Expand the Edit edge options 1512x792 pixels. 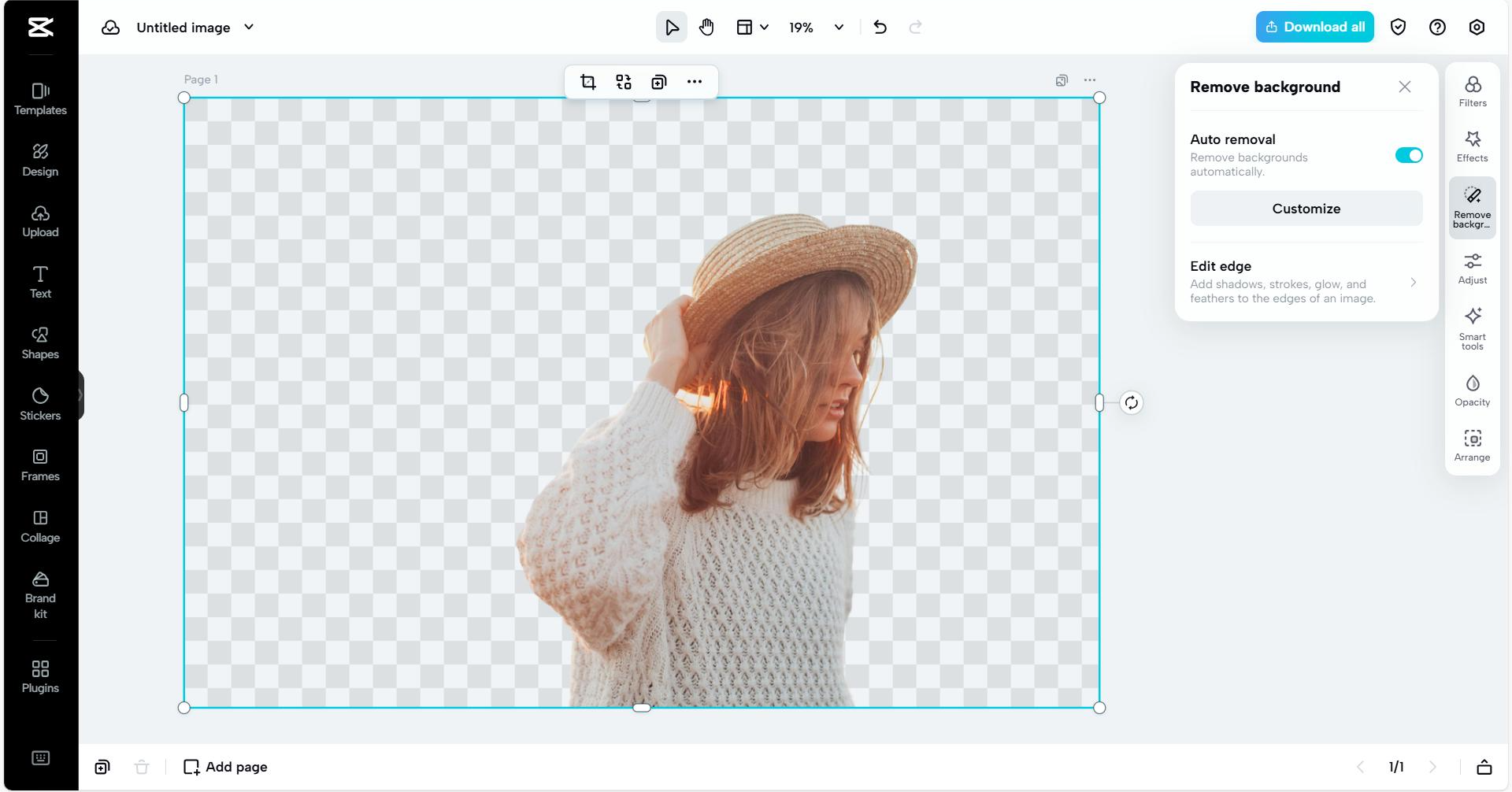click(1414, 282)
